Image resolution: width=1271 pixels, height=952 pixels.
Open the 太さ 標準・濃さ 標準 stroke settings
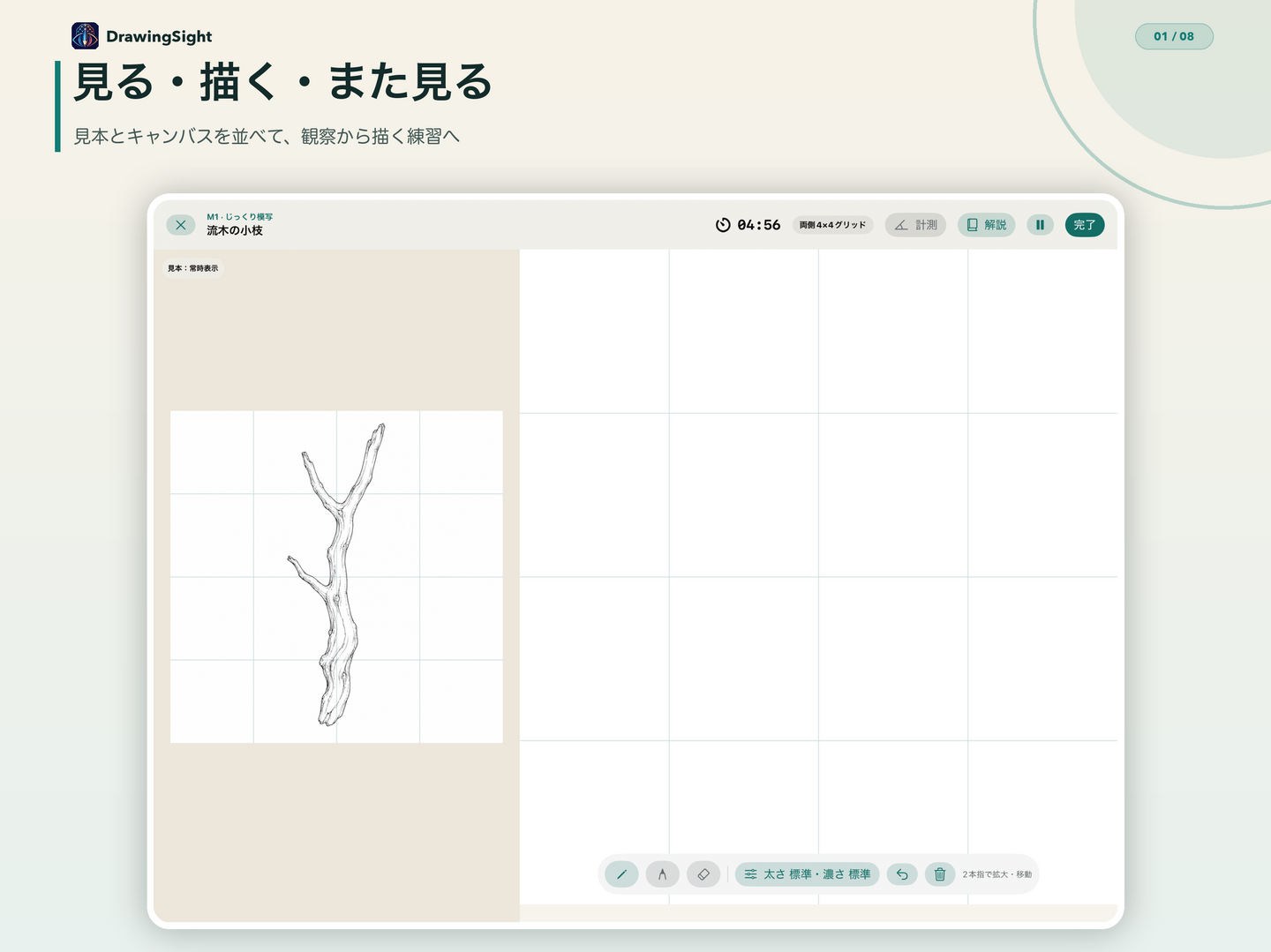click(x=808, y=874)
